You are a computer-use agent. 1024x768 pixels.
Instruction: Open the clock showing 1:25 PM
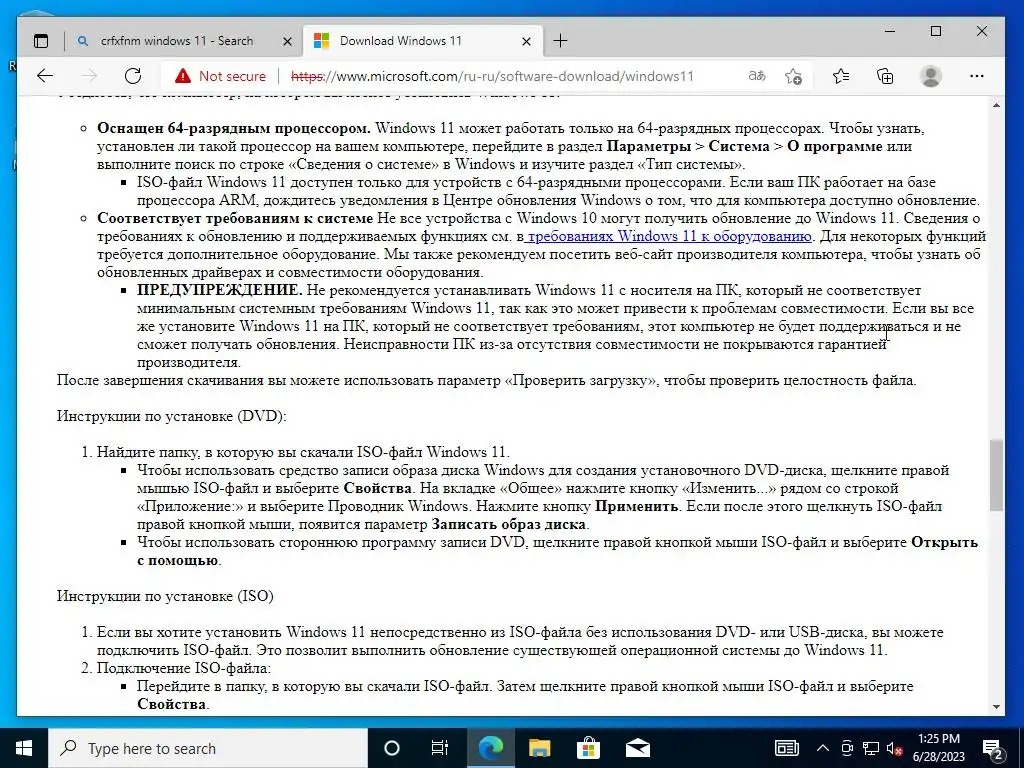(938, 748)
